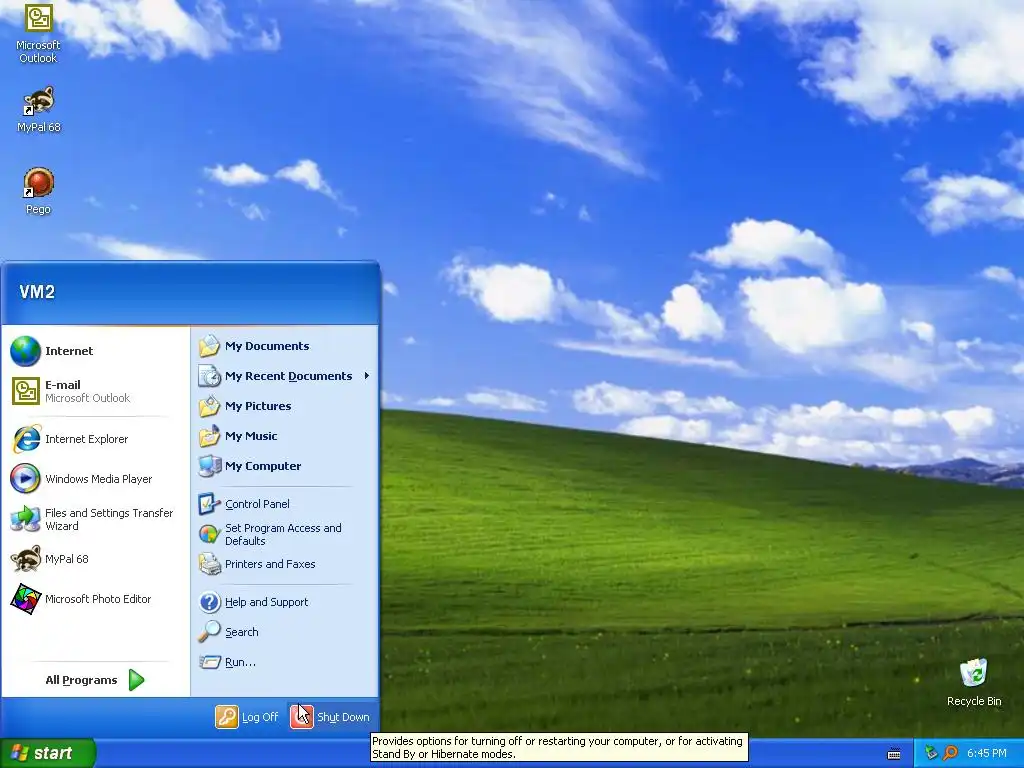This screenshot has height=768, width=1024.
Task: Click the Set Program Access and Defaults text
Action: 283,534
